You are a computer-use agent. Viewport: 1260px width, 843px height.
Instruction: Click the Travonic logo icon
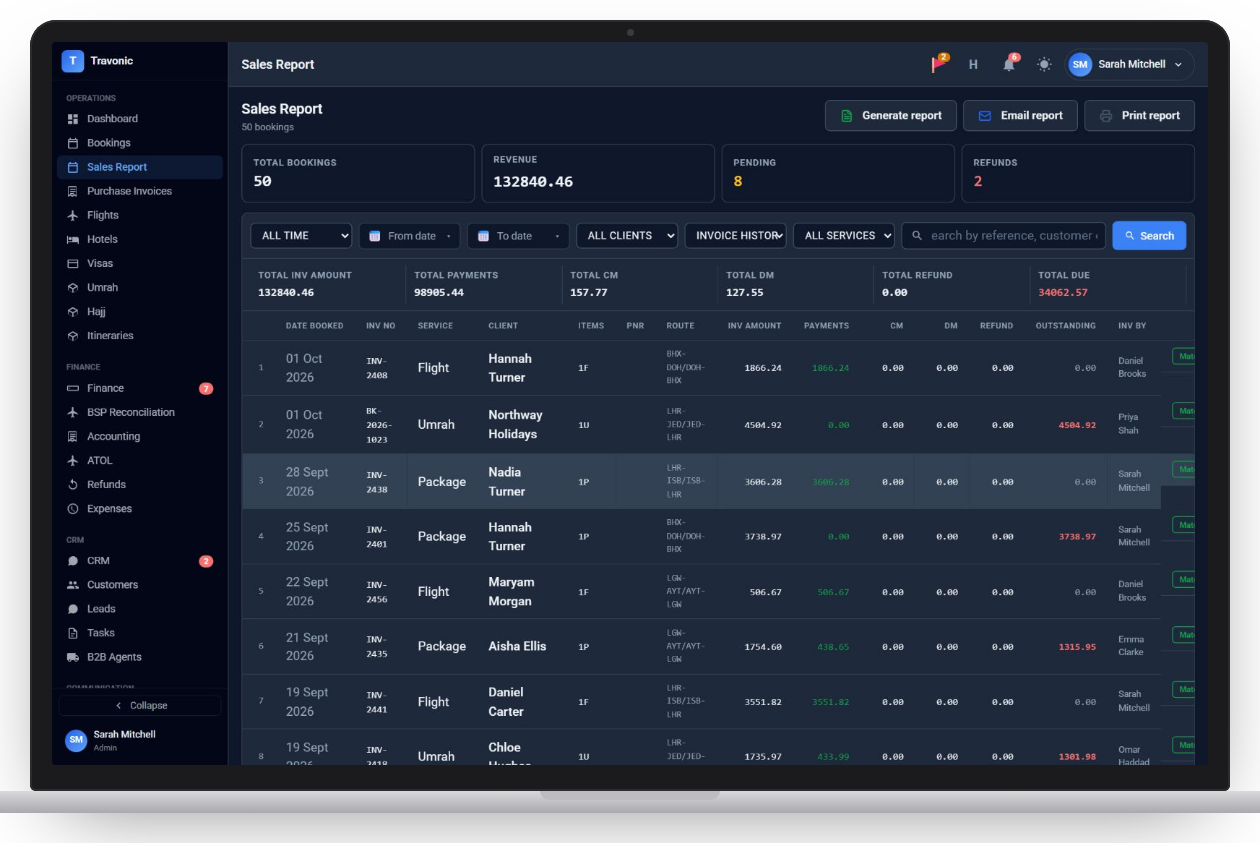point(72,61)
